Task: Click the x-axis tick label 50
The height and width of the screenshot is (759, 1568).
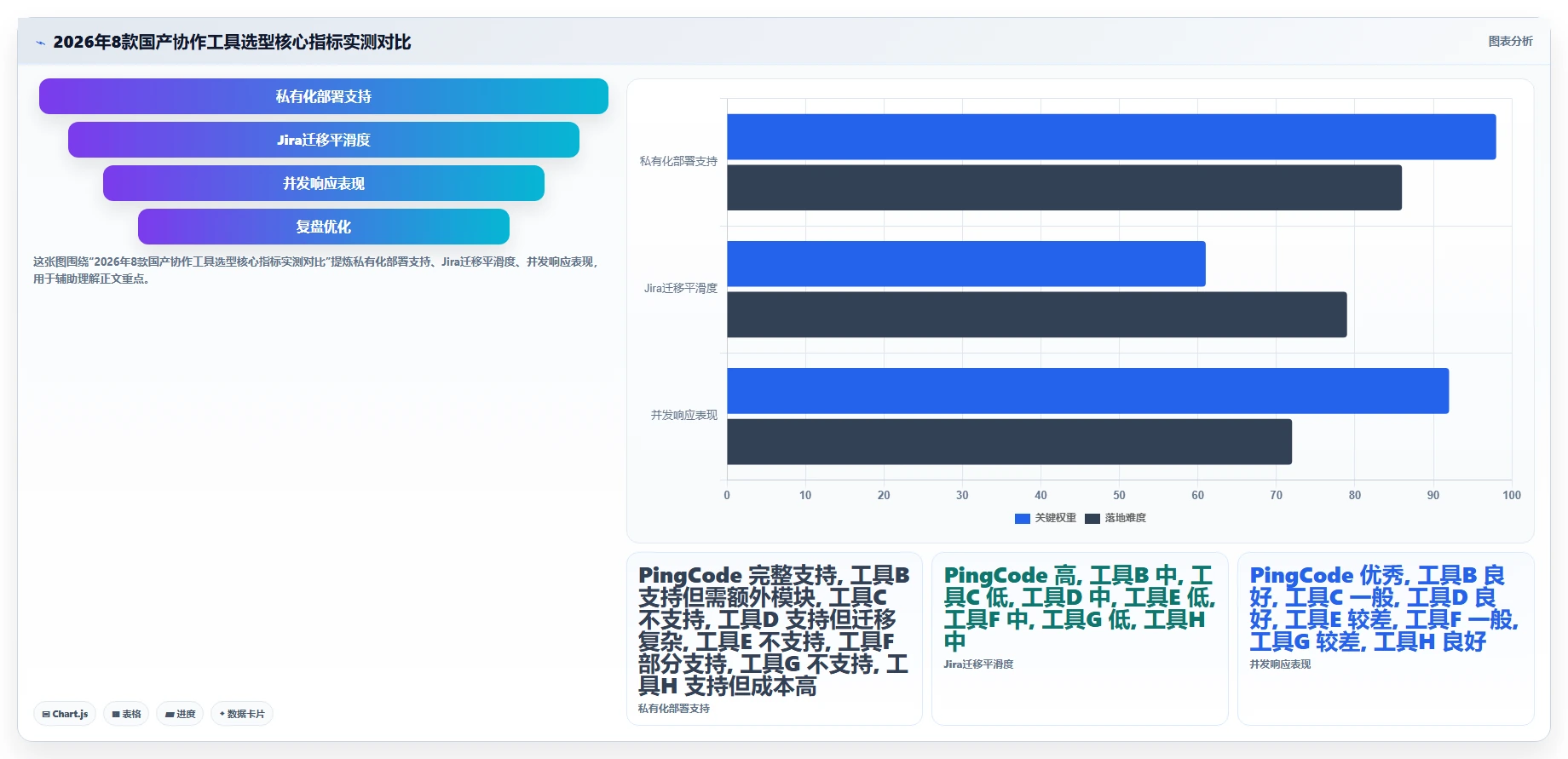Action: [x=1119, y=495]
